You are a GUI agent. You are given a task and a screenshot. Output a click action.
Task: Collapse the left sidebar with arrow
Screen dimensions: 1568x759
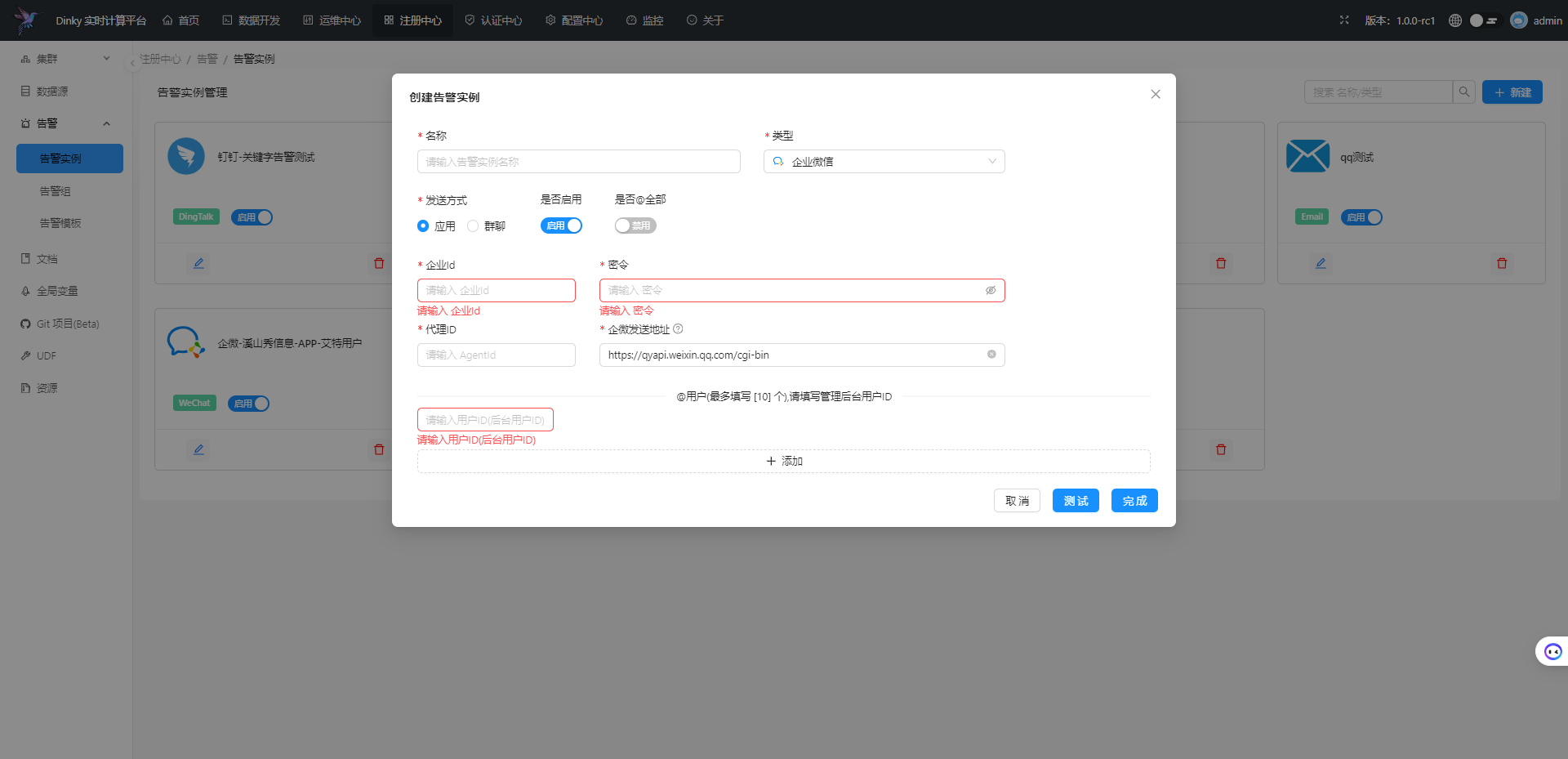coord(132,63)
